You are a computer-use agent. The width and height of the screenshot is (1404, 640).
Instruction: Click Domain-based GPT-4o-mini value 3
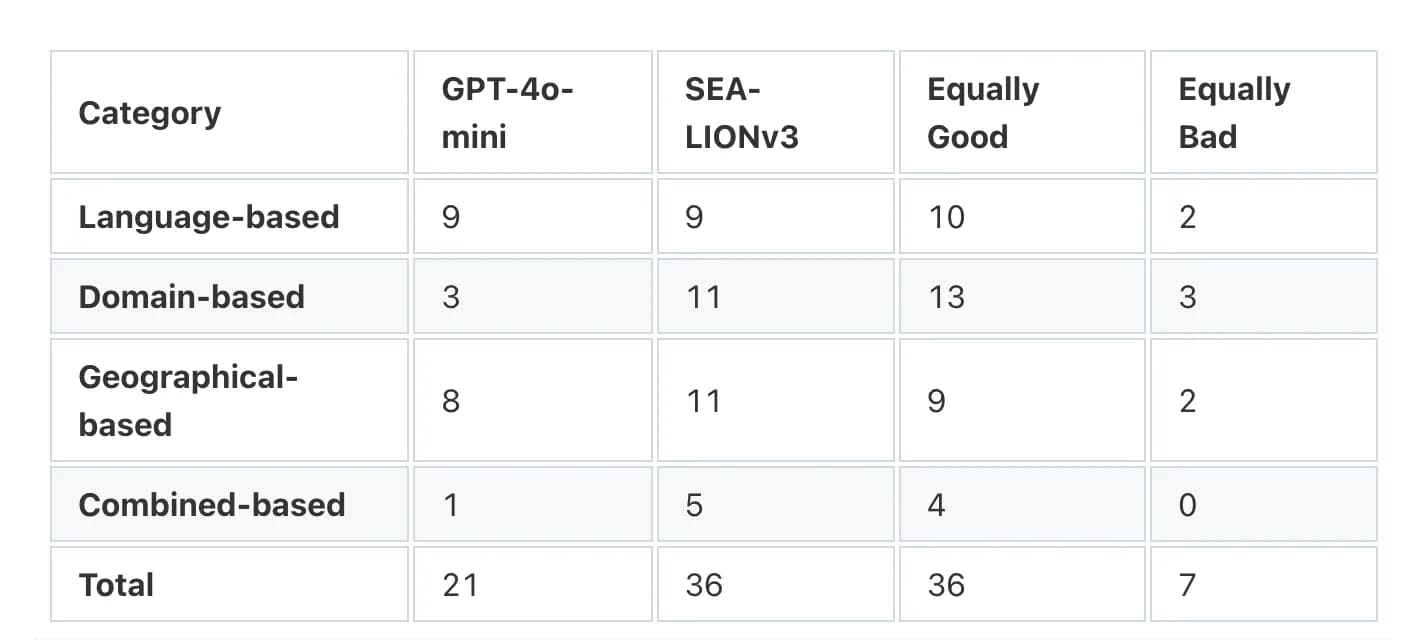451,297
